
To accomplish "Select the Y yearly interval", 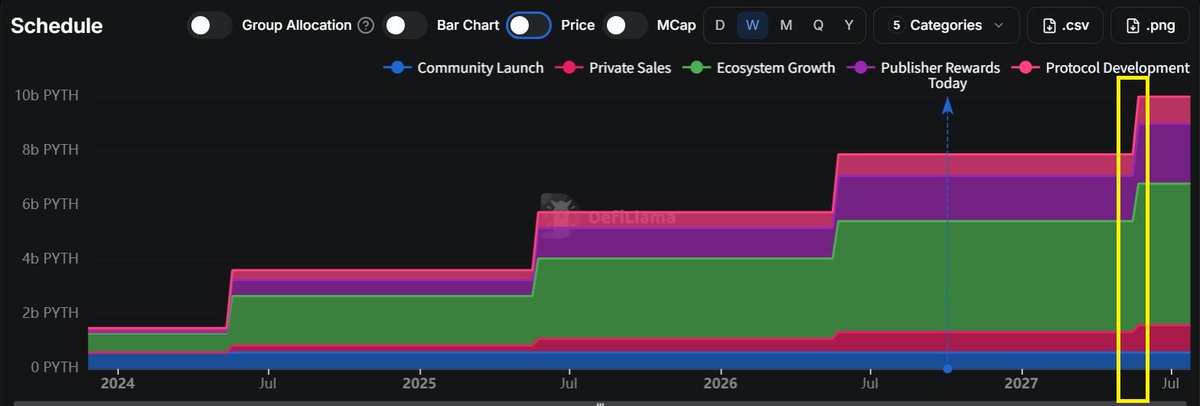I will pos(849,25).
